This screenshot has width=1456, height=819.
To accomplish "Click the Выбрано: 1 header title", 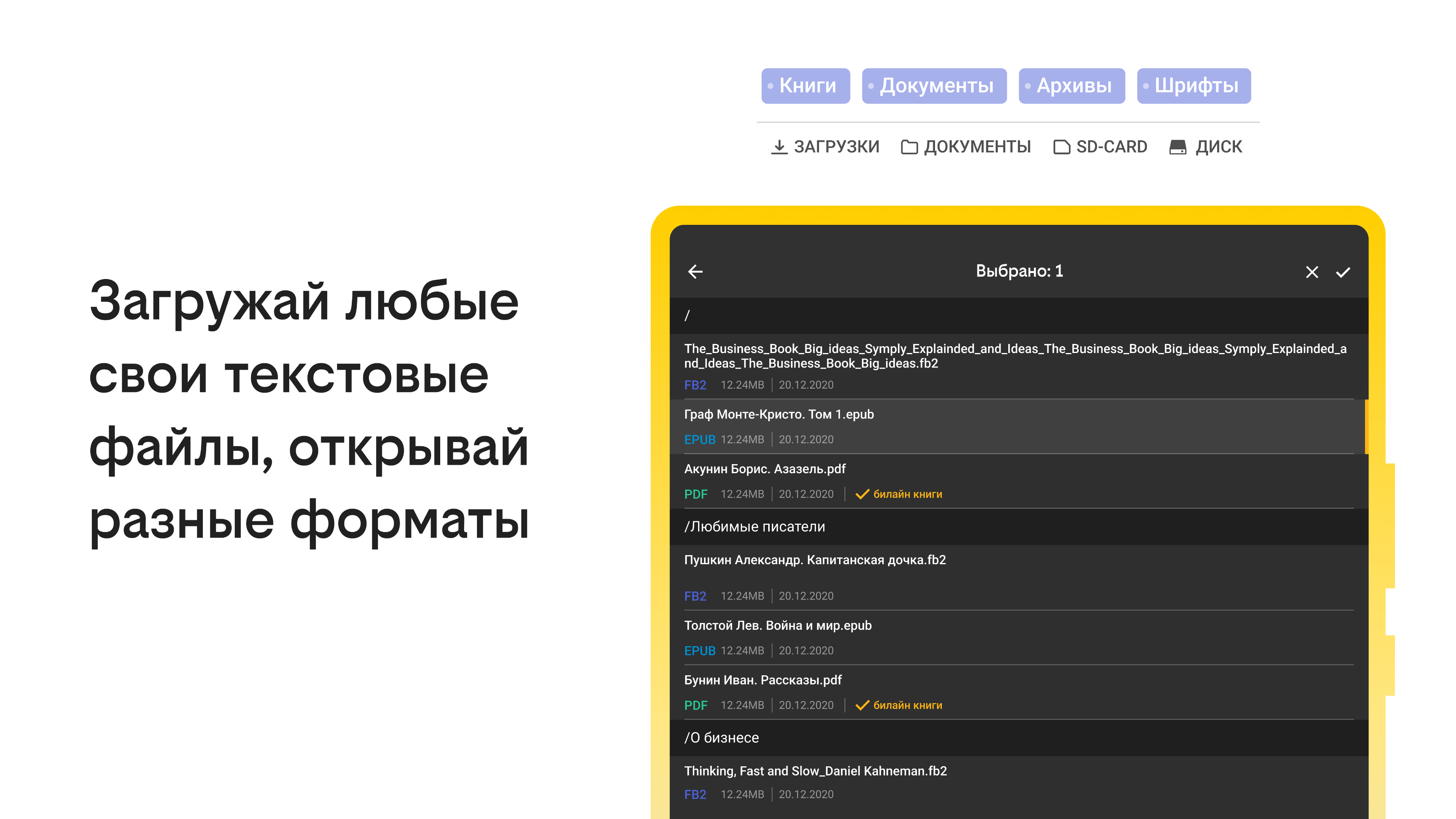I will click(x=1019, y=271).
